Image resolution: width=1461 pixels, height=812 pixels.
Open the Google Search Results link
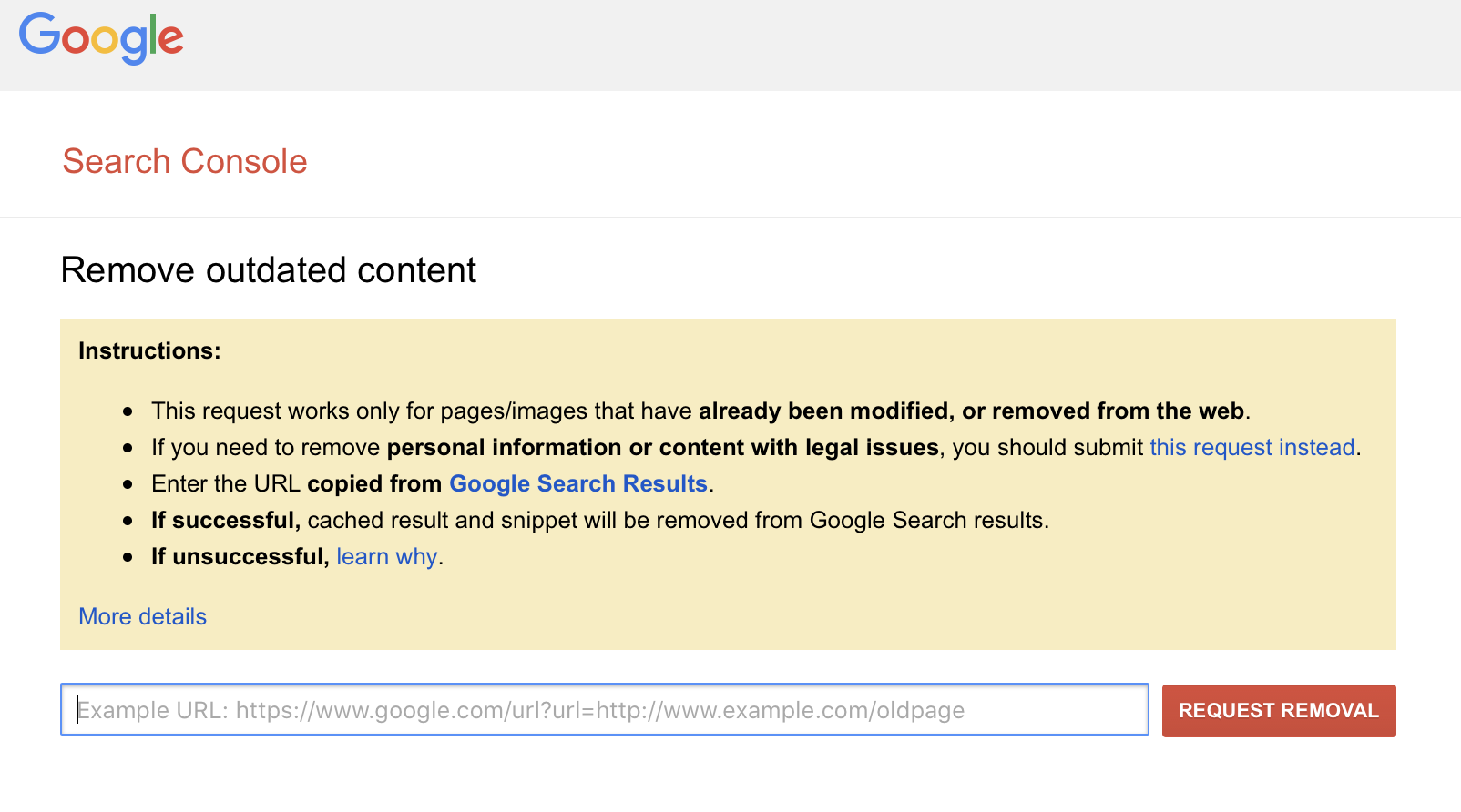(x=578, y=484)
